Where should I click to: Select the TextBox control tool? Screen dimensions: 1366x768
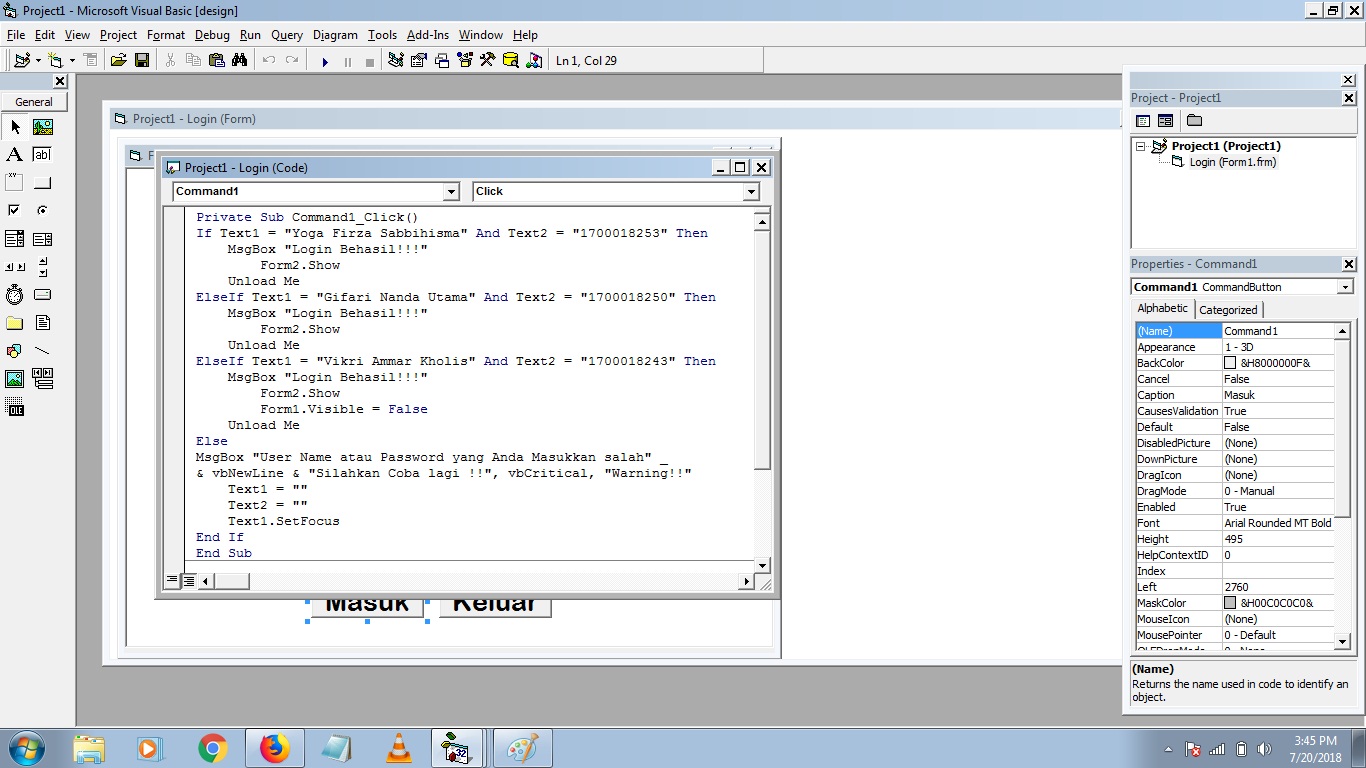coord(41,155)
